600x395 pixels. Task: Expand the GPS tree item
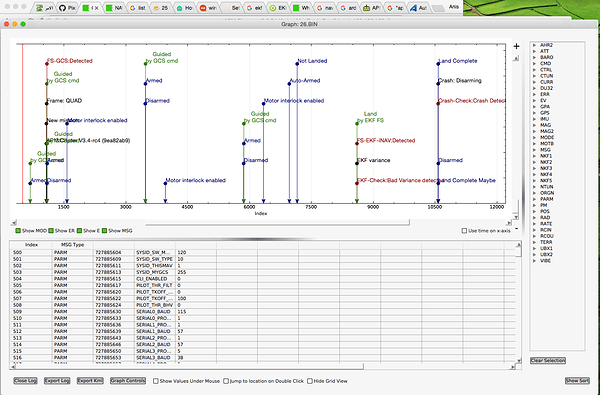(534, 113)
